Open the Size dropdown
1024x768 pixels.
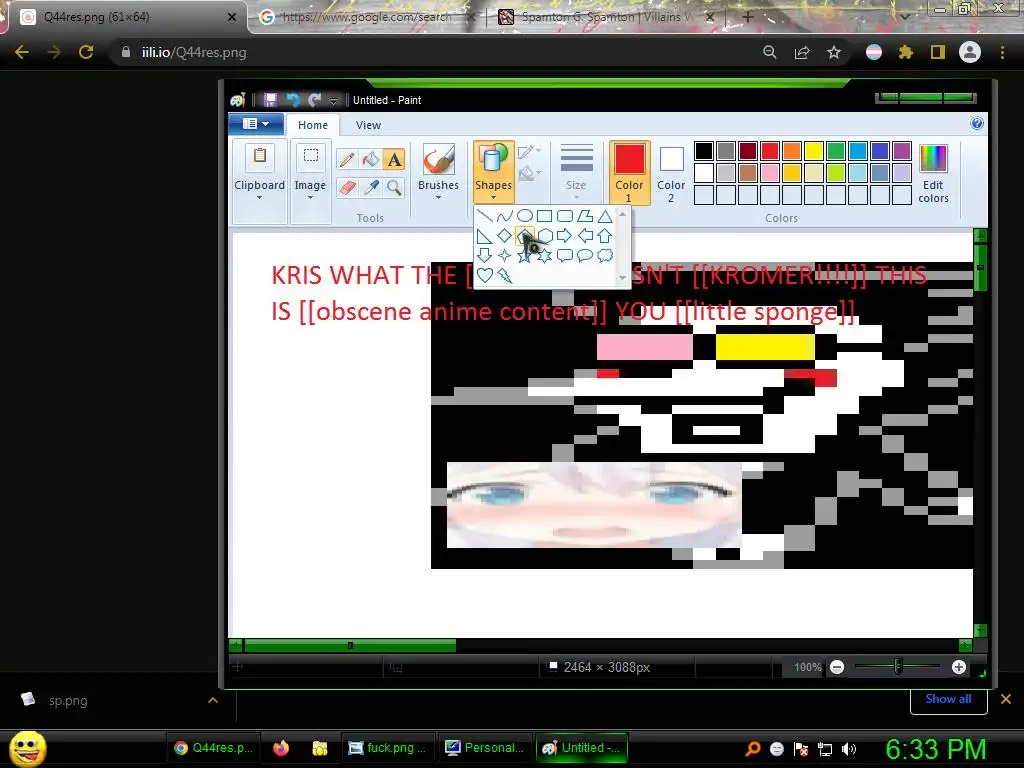click(576, 173)
